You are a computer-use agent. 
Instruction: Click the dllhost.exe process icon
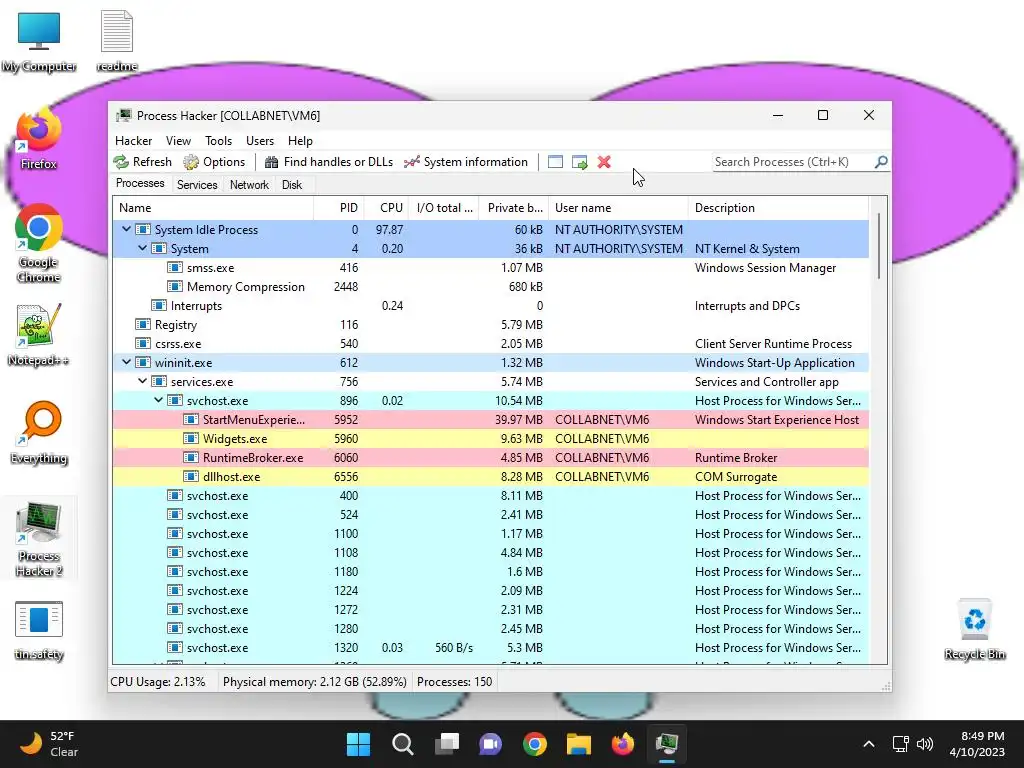click(191, 477)
